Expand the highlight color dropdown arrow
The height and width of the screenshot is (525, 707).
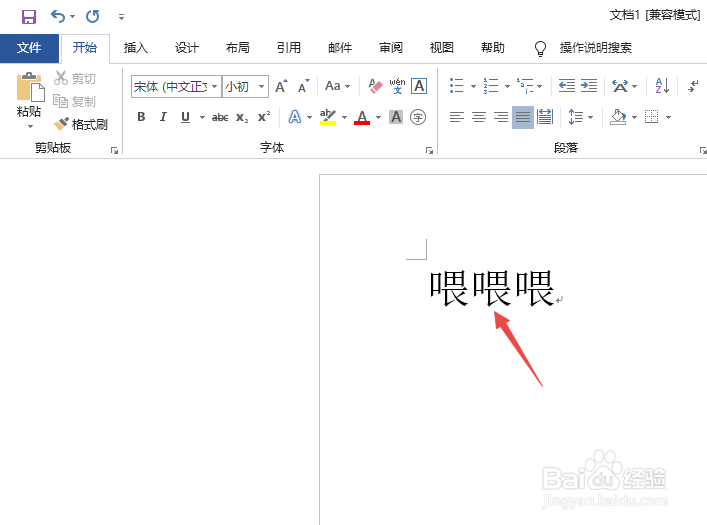pyautogui.click(x=344, y=118)
